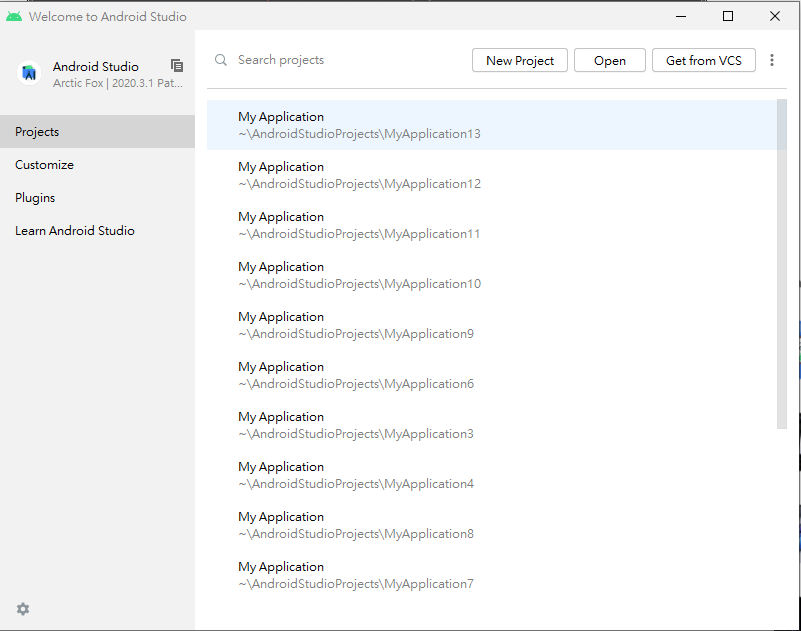Open project MyApplication4

coord(492,476)
